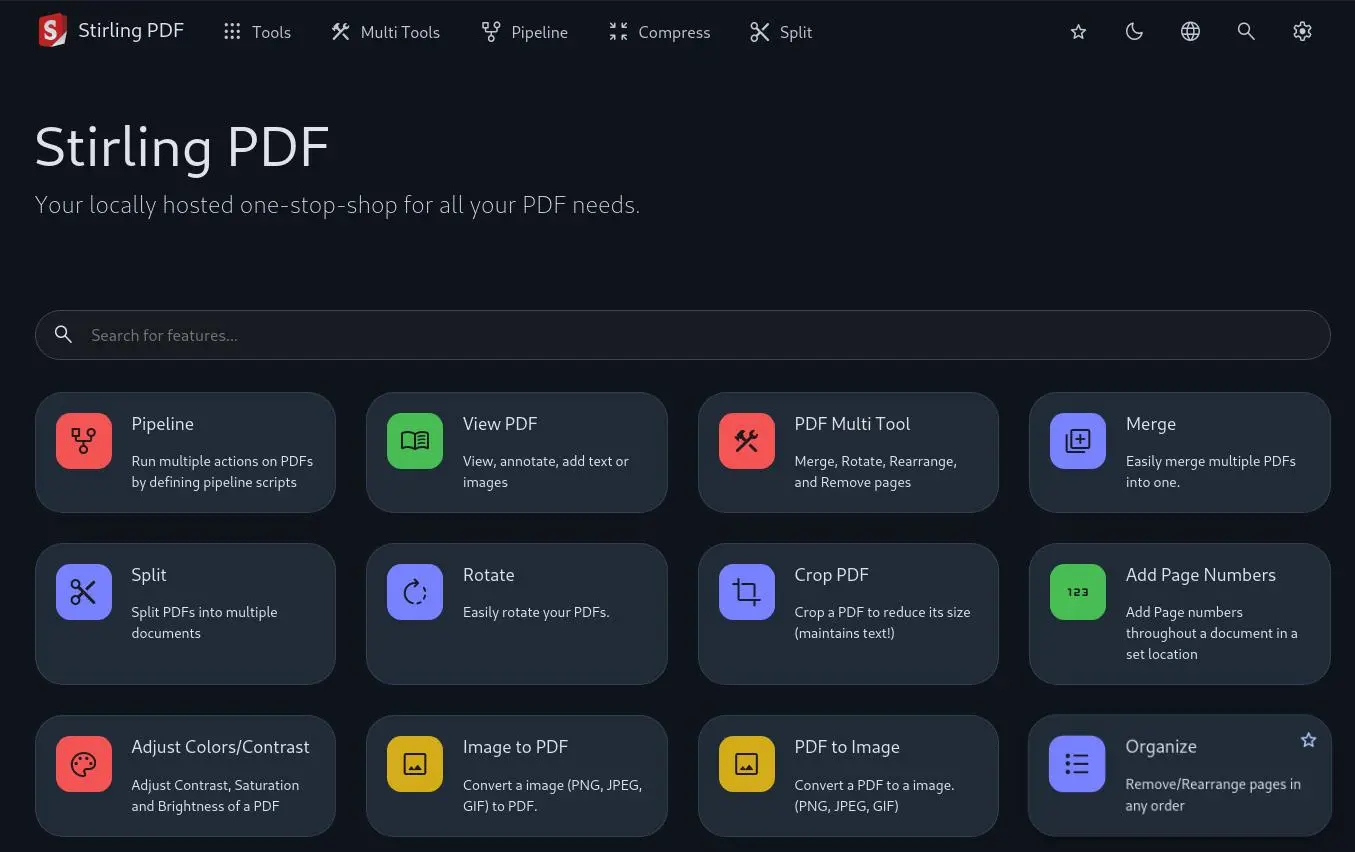Viewport: 1355px width, 852px height.
Task: Click the PDF to Image icon
Action: [x=747, y=764]
